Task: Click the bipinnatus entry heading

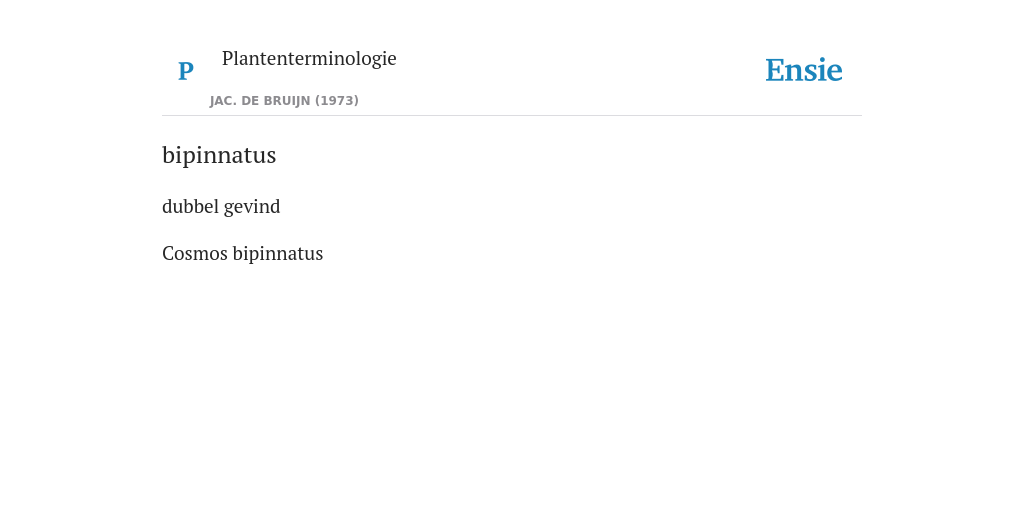Action: point(219,155)
